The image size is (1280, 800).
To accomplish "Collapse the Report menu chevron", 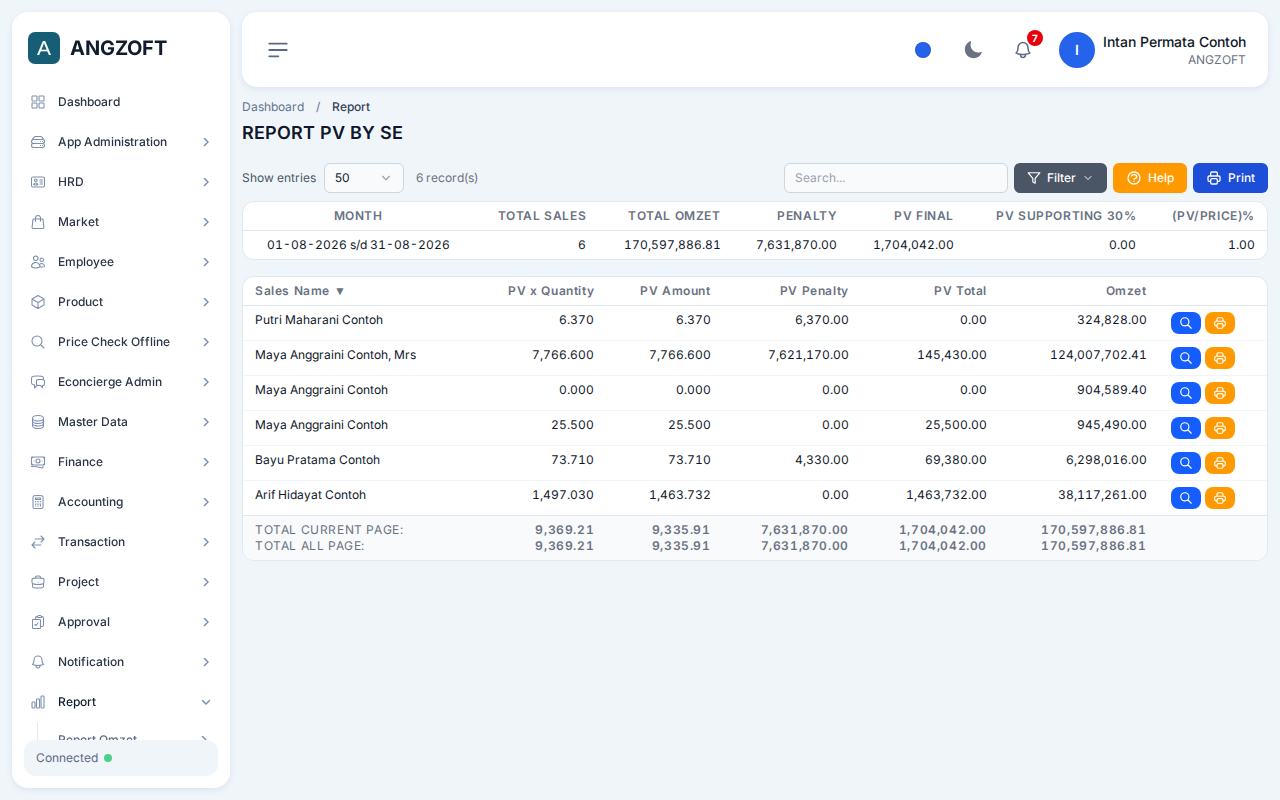I will click(x=206, y=702).
